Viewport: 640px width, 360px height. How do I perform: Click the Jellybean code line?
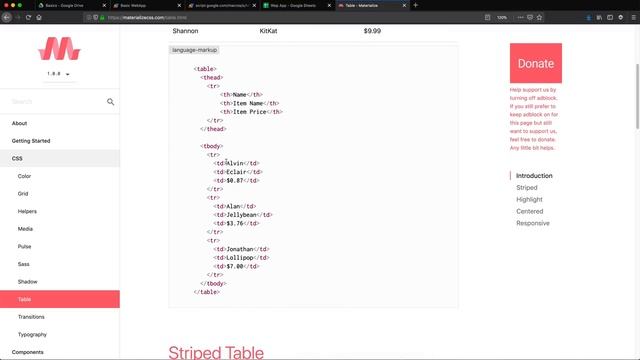click(242, 215)
